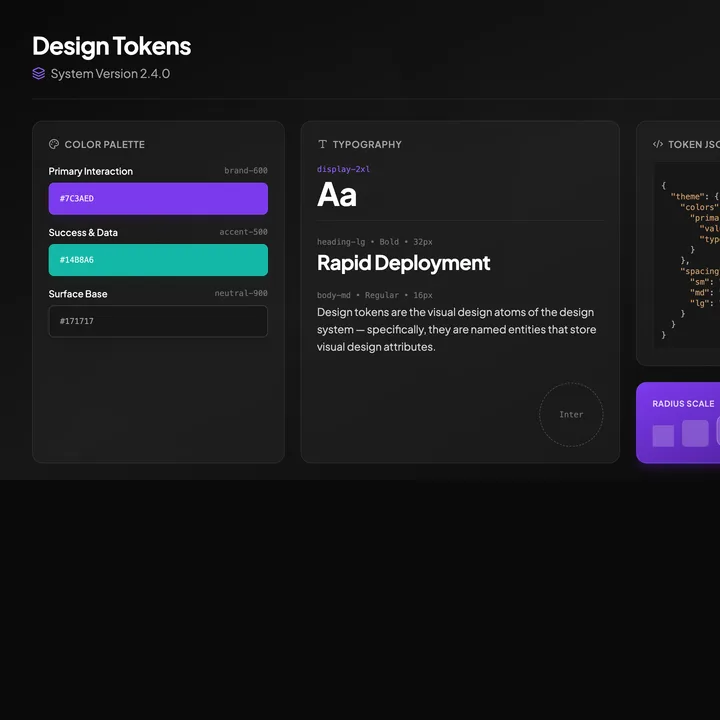This screenshot has height=720, width=720.
Task: Click the display-2xl token label
Action: (x=343, y=169)
